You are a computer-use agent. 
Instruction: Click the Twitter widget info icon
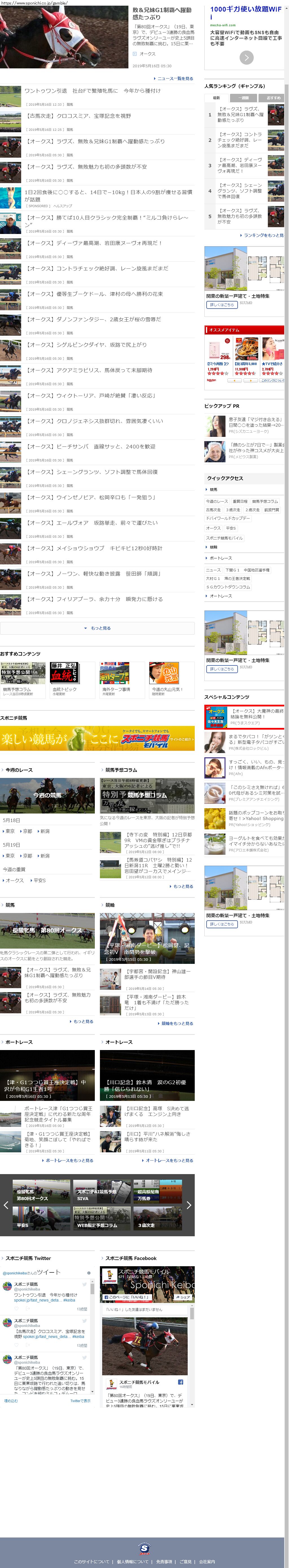pos(88,1272)
